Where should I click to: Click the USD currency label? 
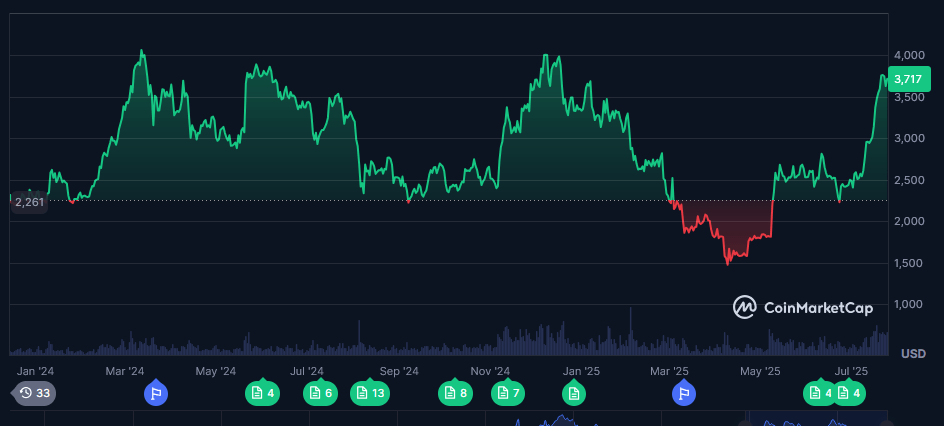[913, 354]
